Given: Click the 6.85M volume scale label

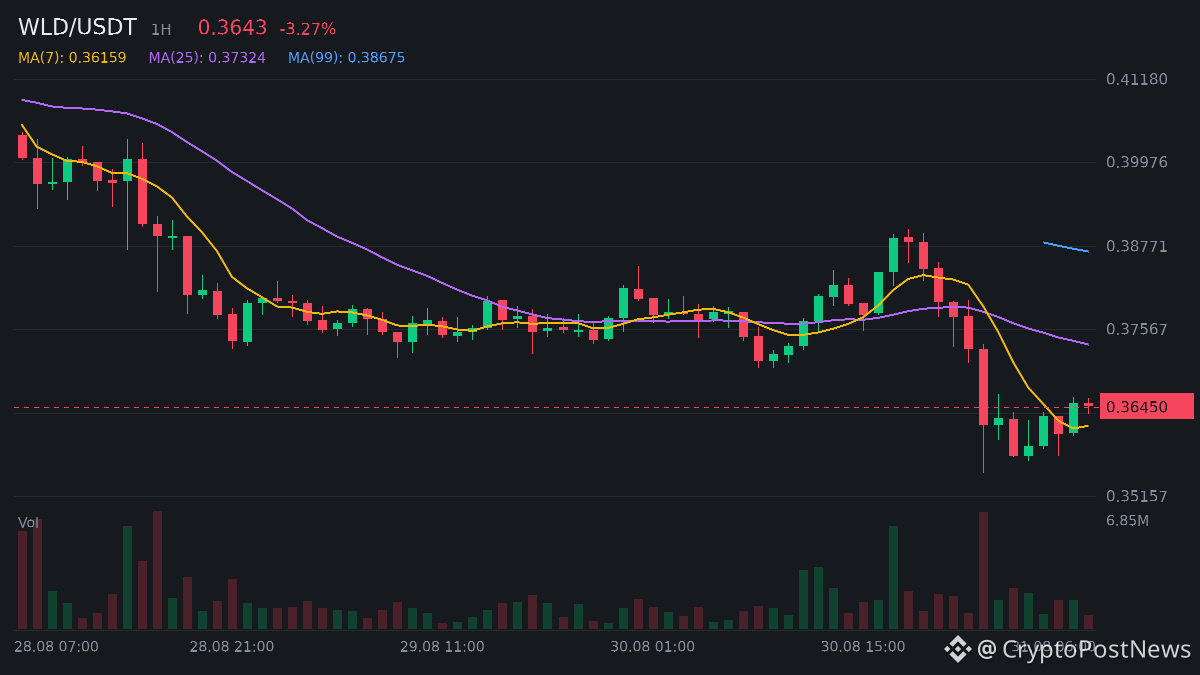Looking at the screenshot, I should 1127,521.
